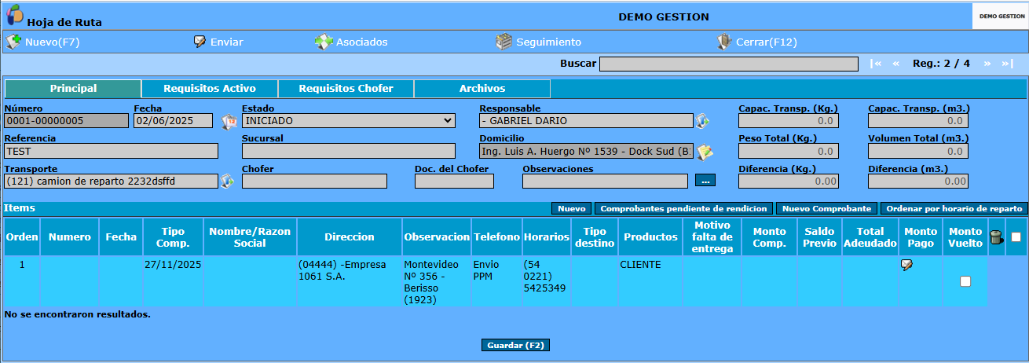Click the Nuevo button in Items bar

(571, 209)
